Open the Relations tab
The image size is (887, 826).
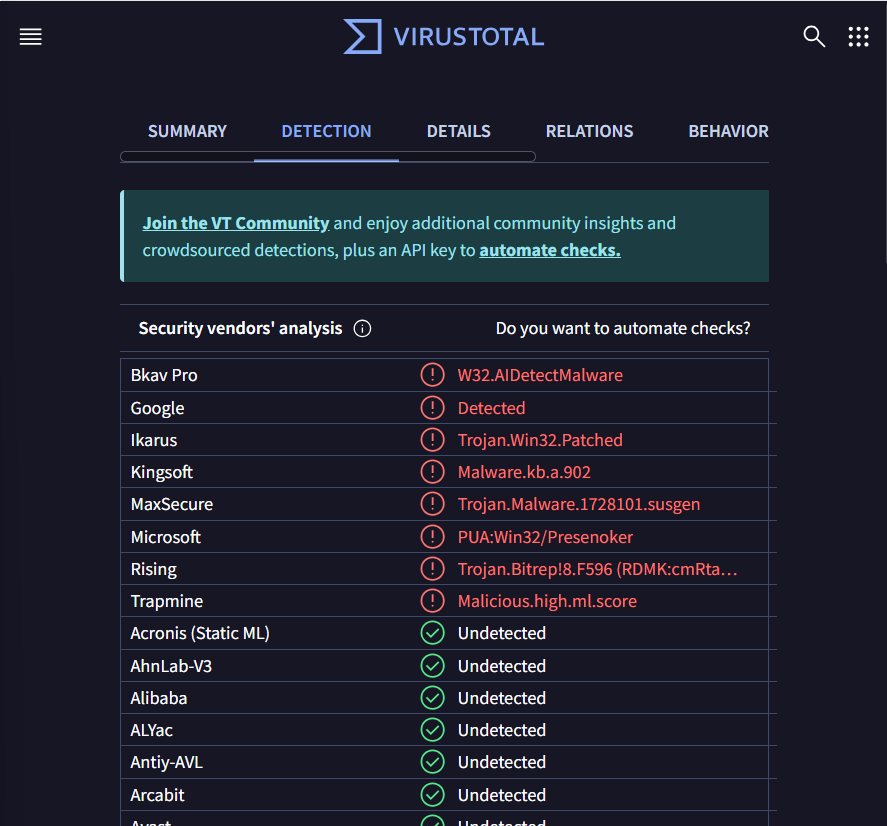pyautogui.click(x=589, y=131)
